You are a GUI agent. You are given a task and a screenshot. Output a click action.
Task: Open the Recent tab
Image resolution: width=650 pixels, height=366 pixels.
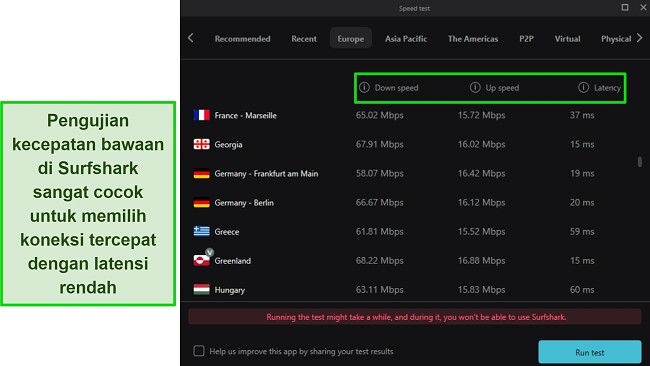tap(304, 39)
